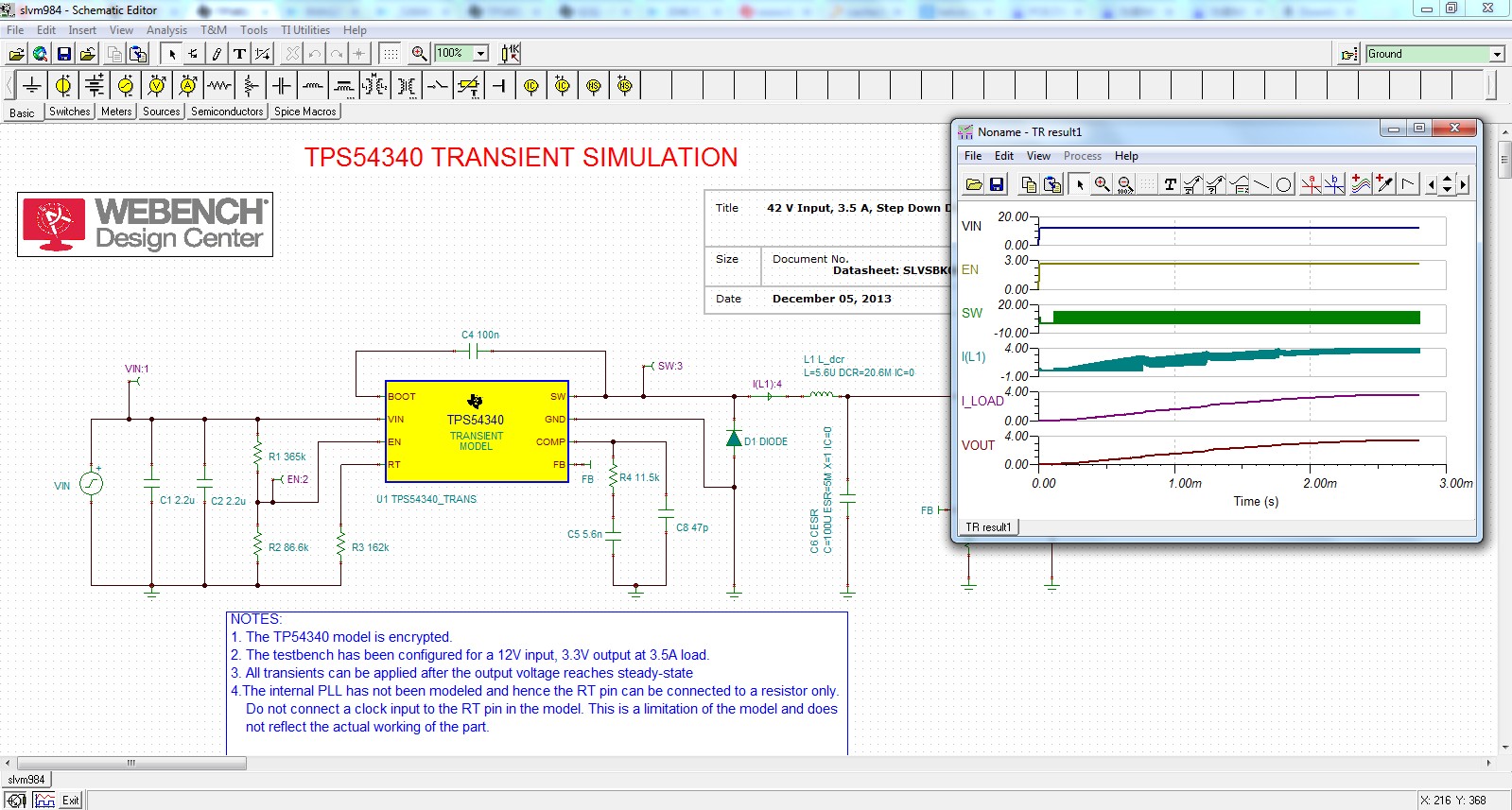The height and width of the screenshot is (810, 1512).
Task: Select the Text tool in the schematic toolbar
Action: pyautogui.click(x=239, y=54)
